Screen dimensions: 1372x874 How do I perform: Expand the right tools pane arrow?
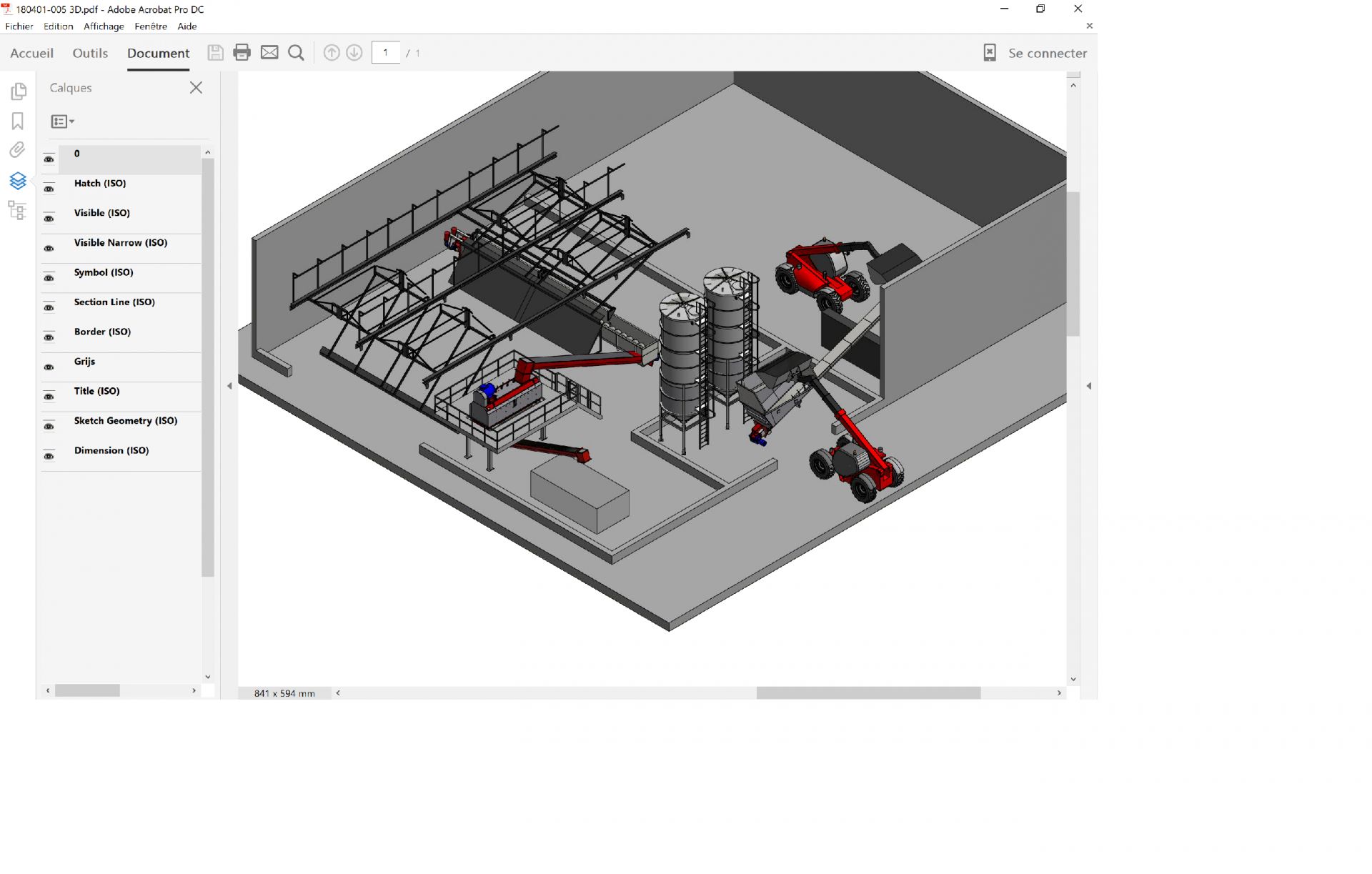(x=1088, y=386)
